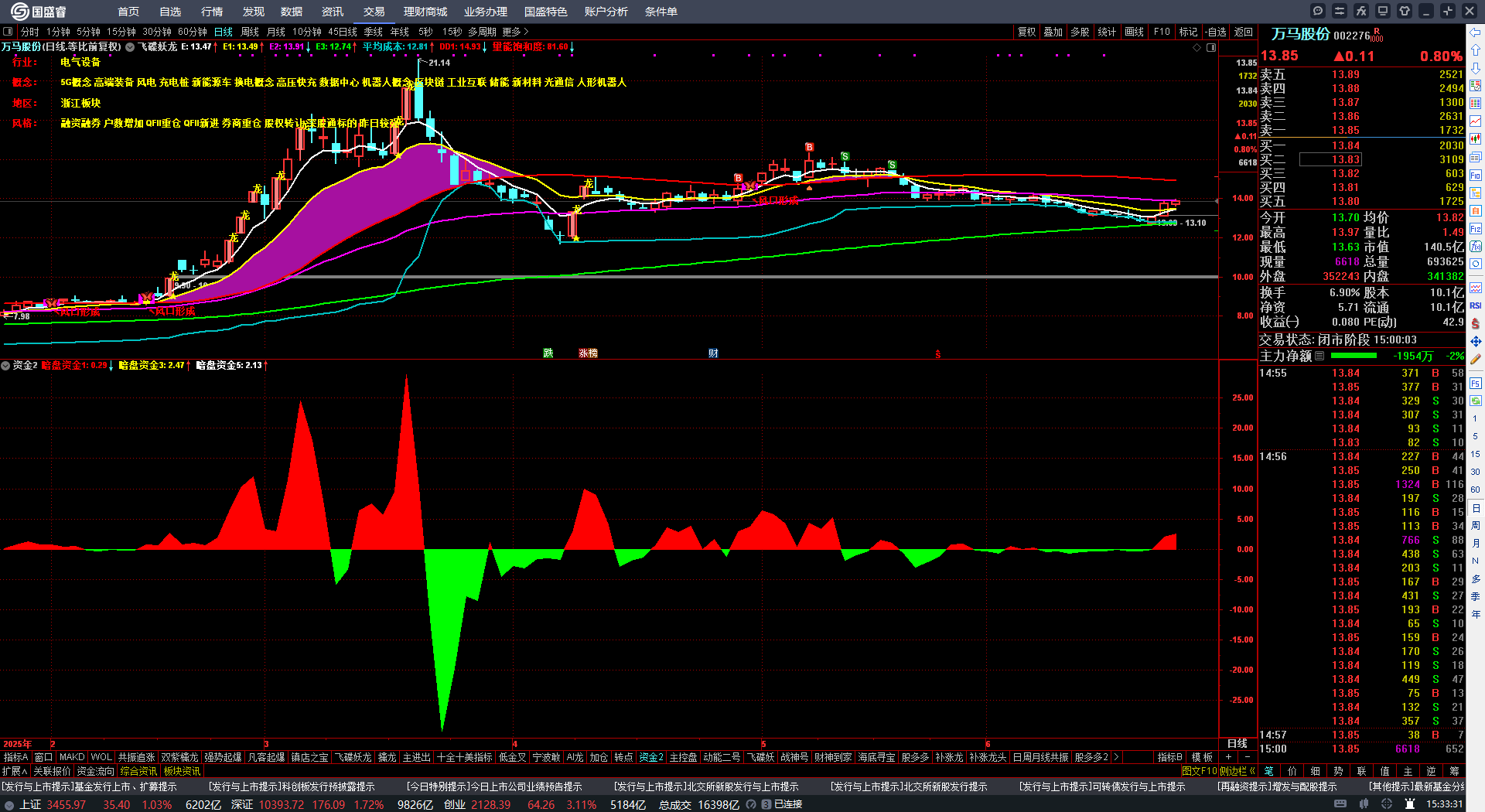Open the message bubble icon in title bar

pos(1318,11)
